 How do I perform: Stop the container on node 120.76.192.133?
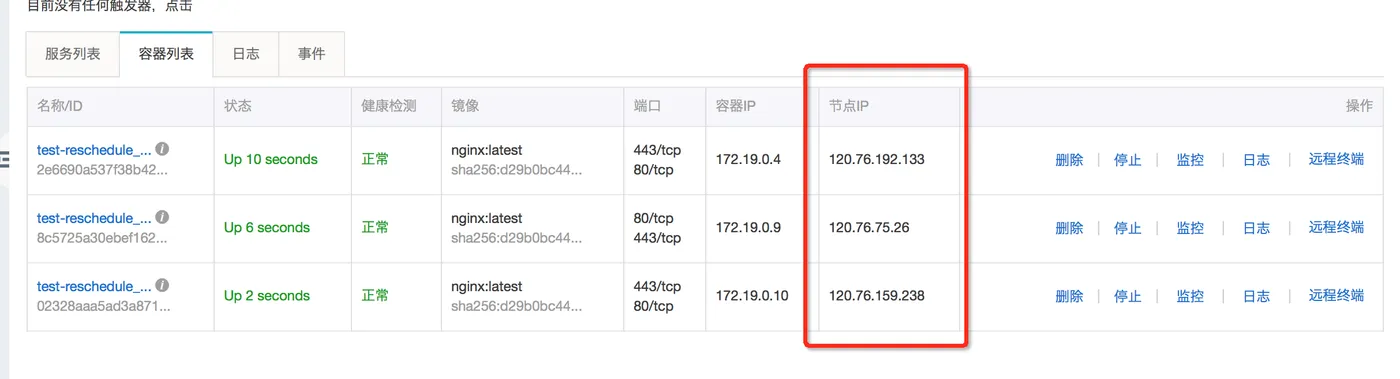coord(1128,160)
